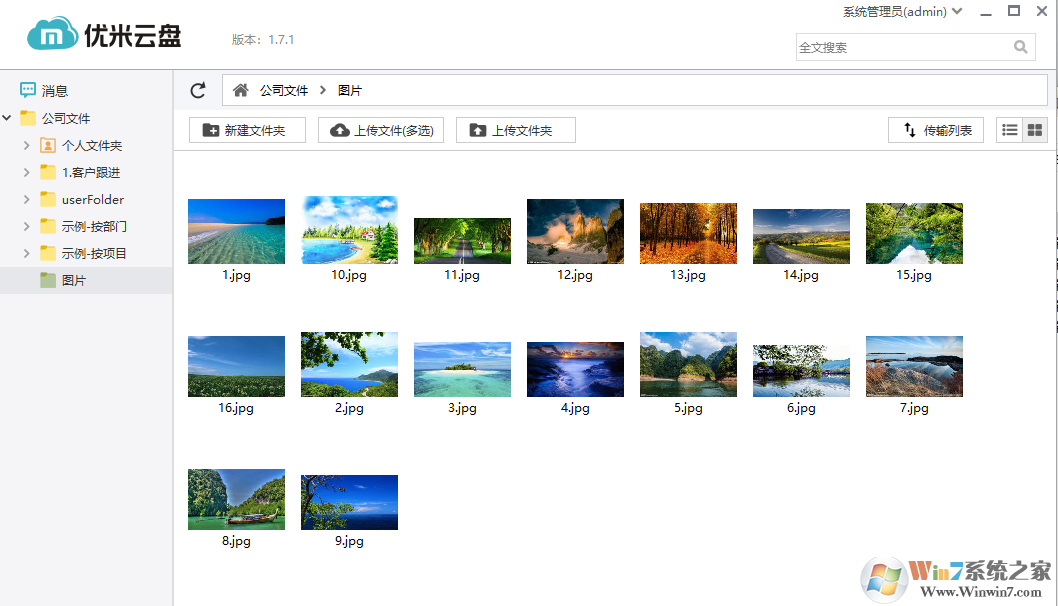Expand the userFolder tree node

pos(27,198)
